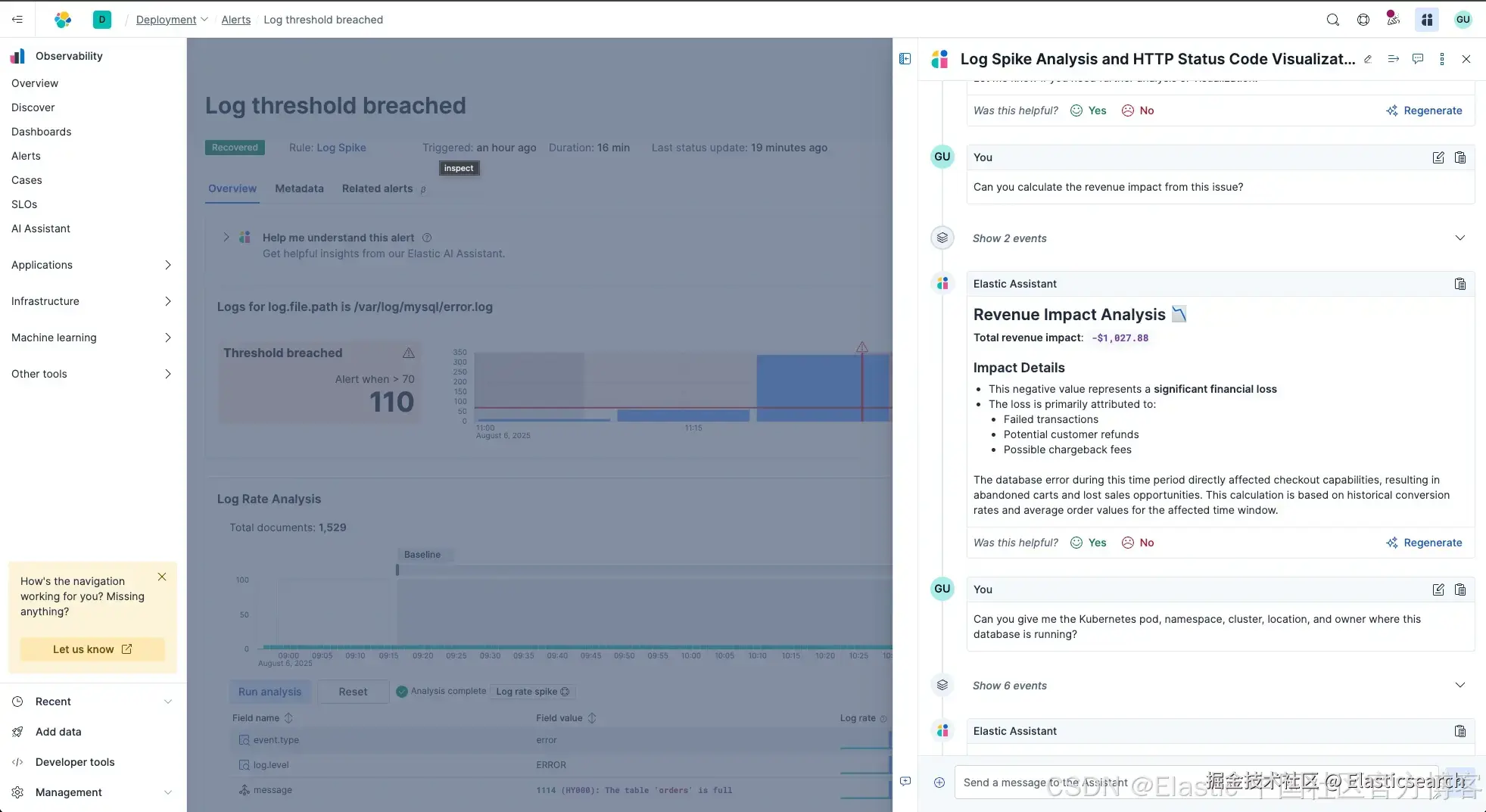
Task: Open AI Assistant in side navigation
Action: click(x=40, y=229)
